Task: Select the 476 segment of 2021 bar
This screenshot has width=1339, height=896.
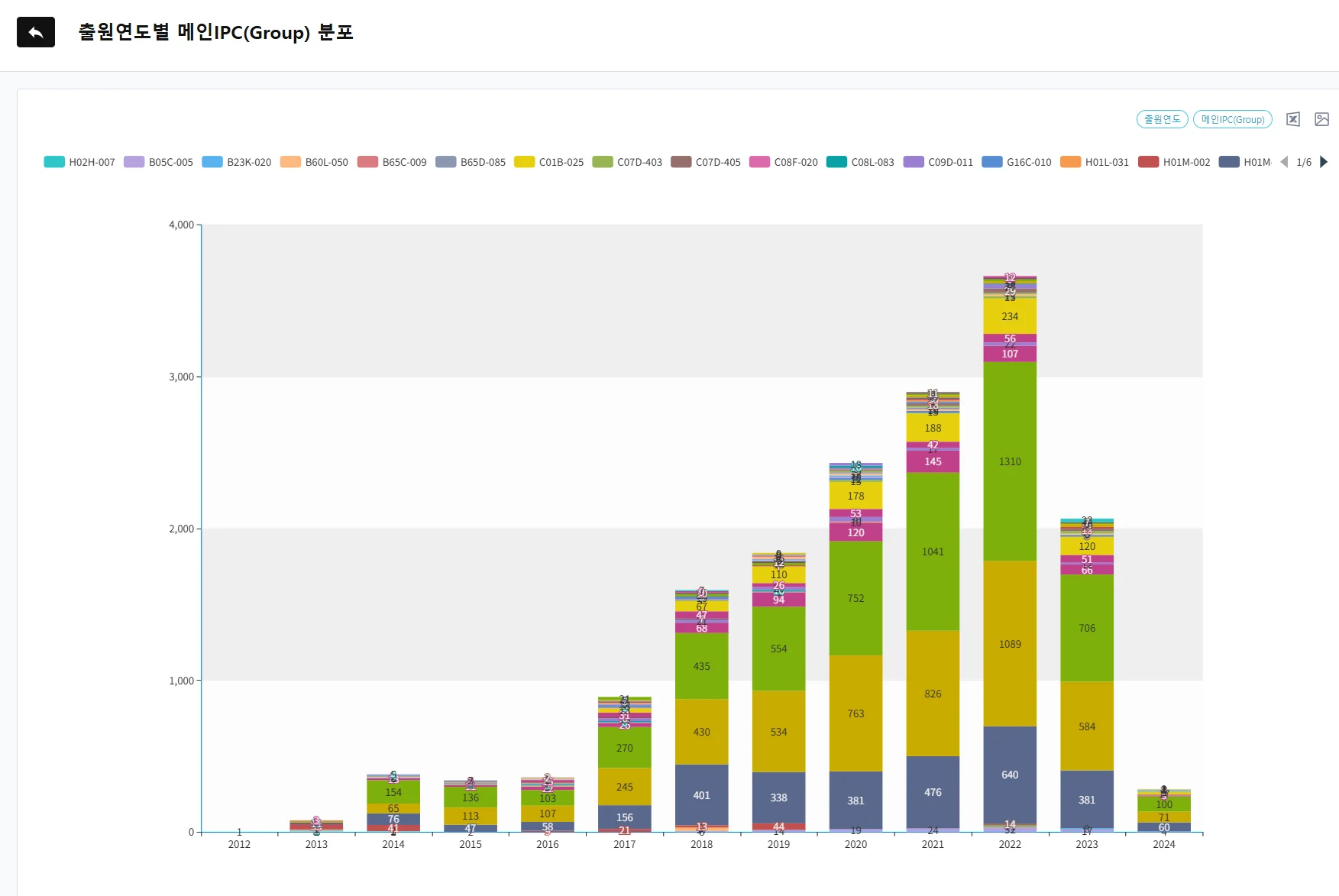Action: tap(933, 792)
